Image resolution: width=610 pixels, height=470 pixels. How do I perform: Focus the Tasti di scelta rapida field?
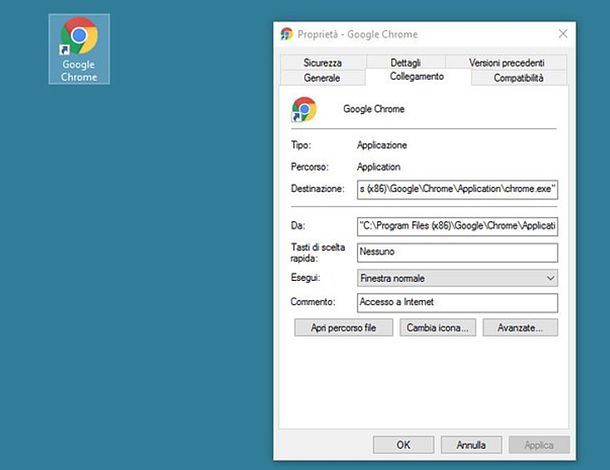(x=457, y=252)
